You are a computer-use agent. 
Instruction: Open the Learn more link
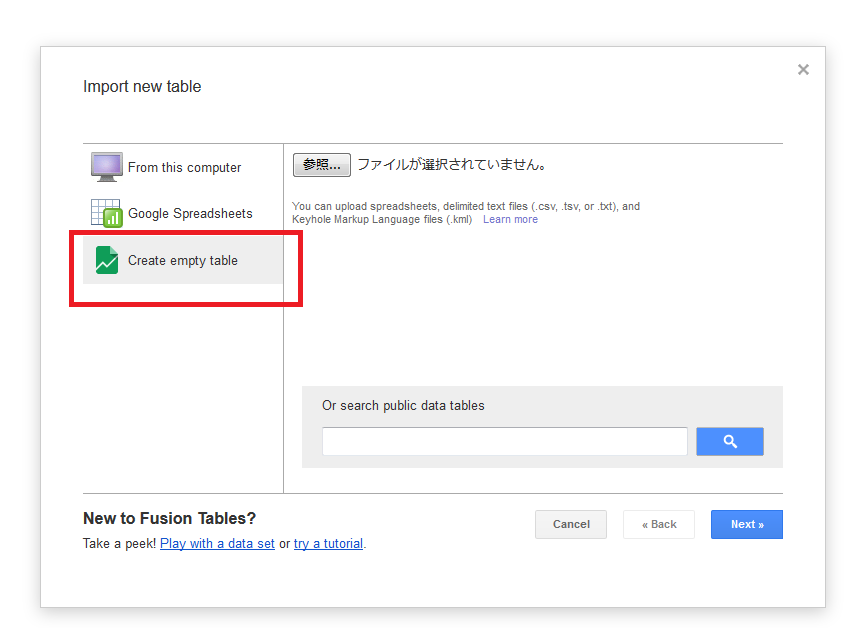pyautogui.click(x=510, y=220)
